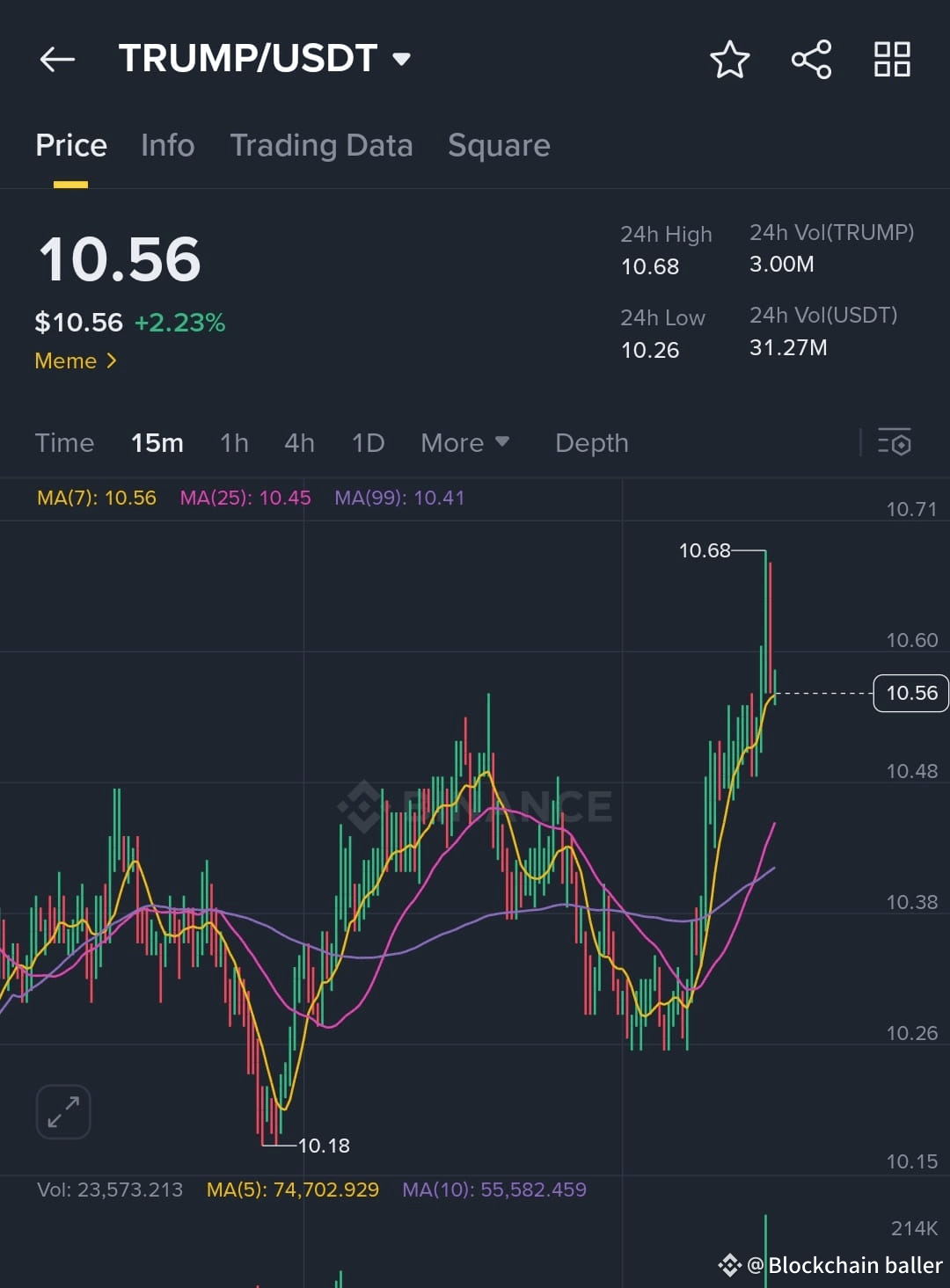
Task: Tap the 214K volume axis label
Action: tap(914, 1228)
